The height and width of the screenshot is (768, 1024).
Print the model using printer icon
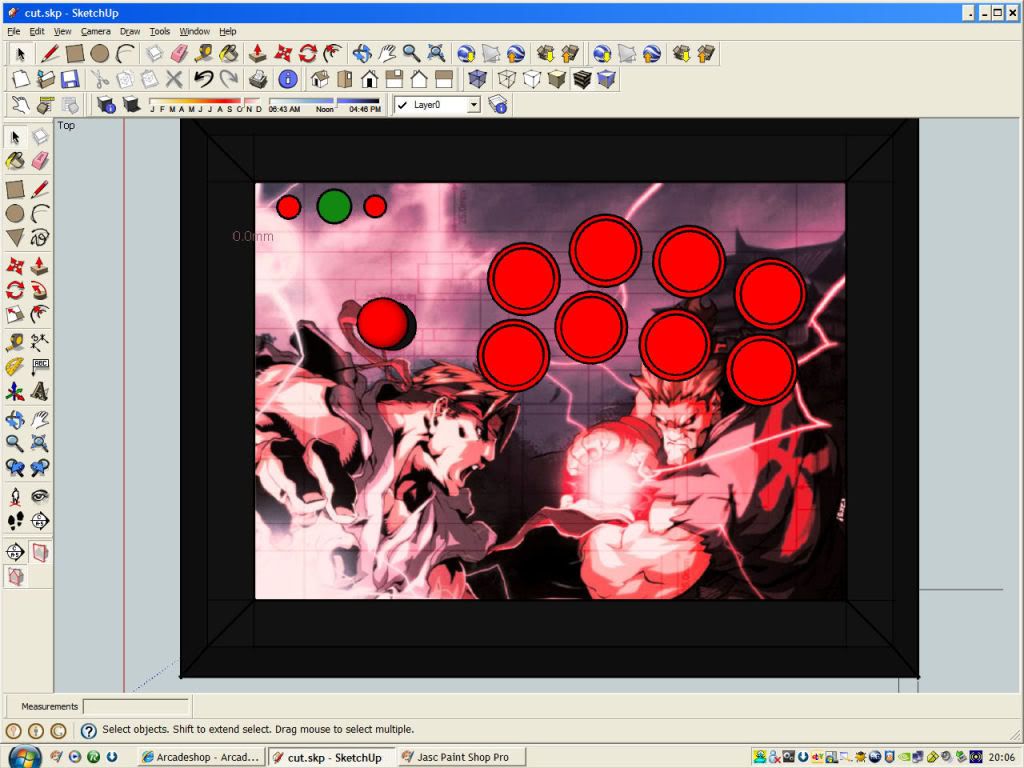coord(258,79)
